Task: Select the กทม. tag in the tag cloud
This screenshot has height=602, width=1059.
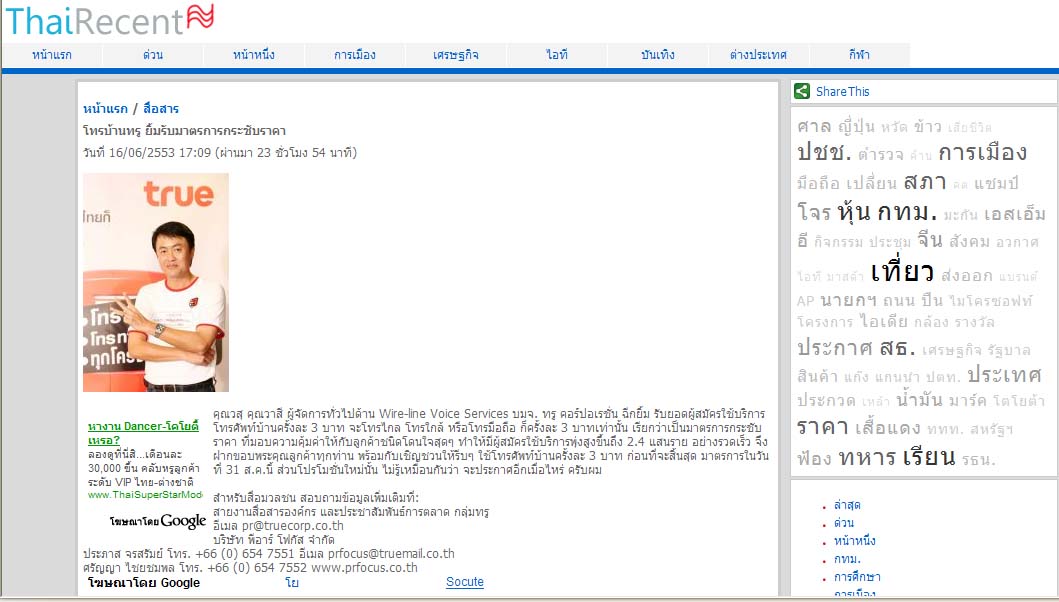Action: pos(908,211)
